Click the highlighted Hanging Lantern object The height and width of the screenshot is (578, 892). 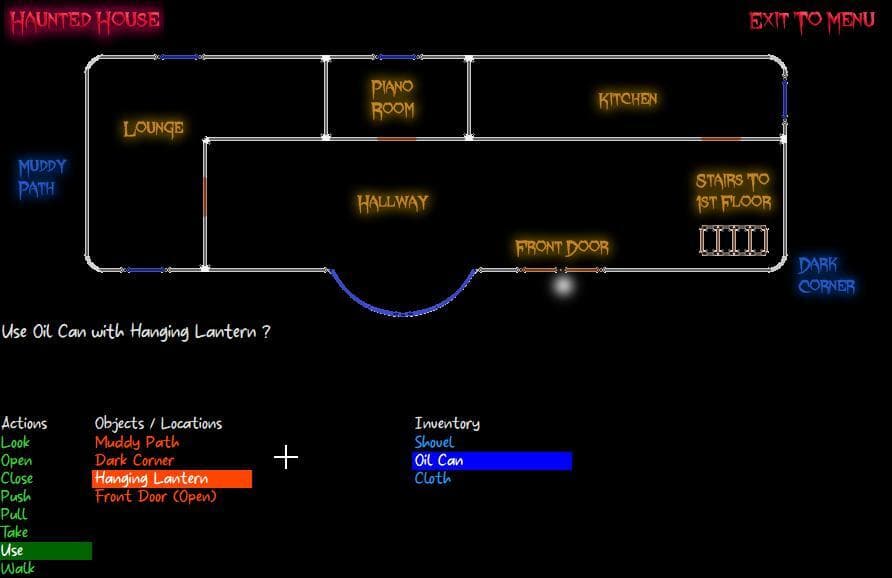coord(172,478)
